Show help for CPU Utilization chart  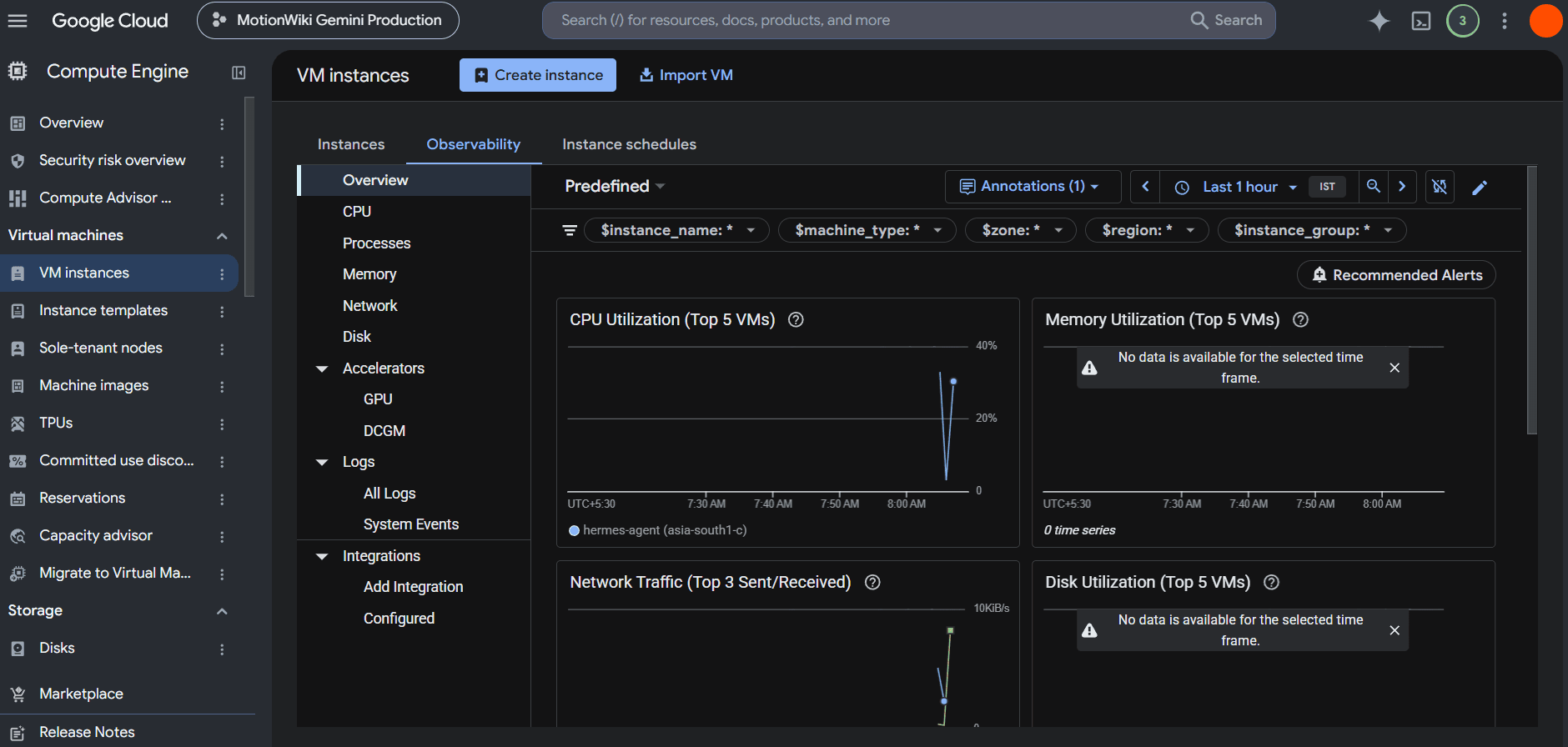tap(796, 319)
